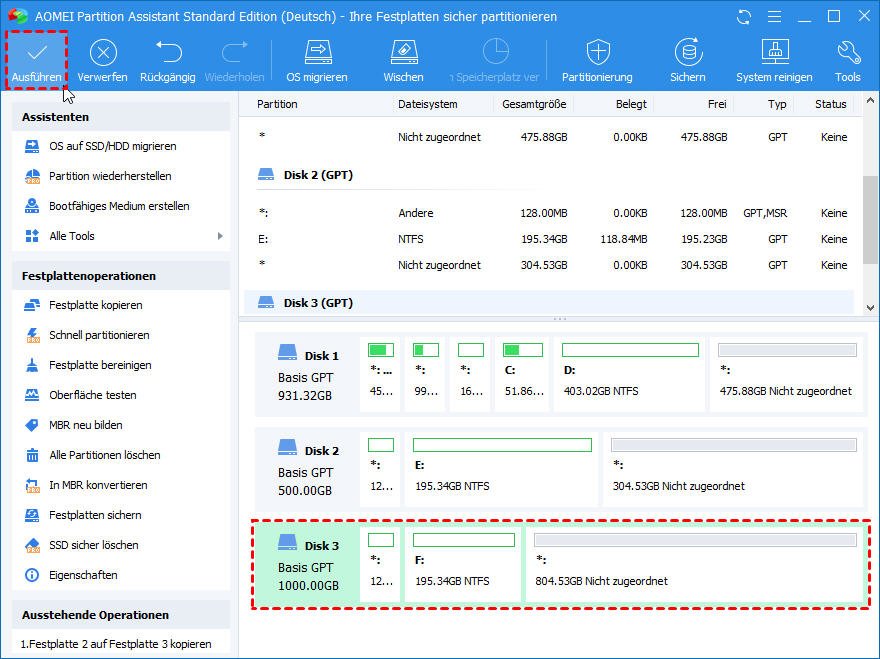Click Partition wiederherstellen wizard

coord(110,176)
